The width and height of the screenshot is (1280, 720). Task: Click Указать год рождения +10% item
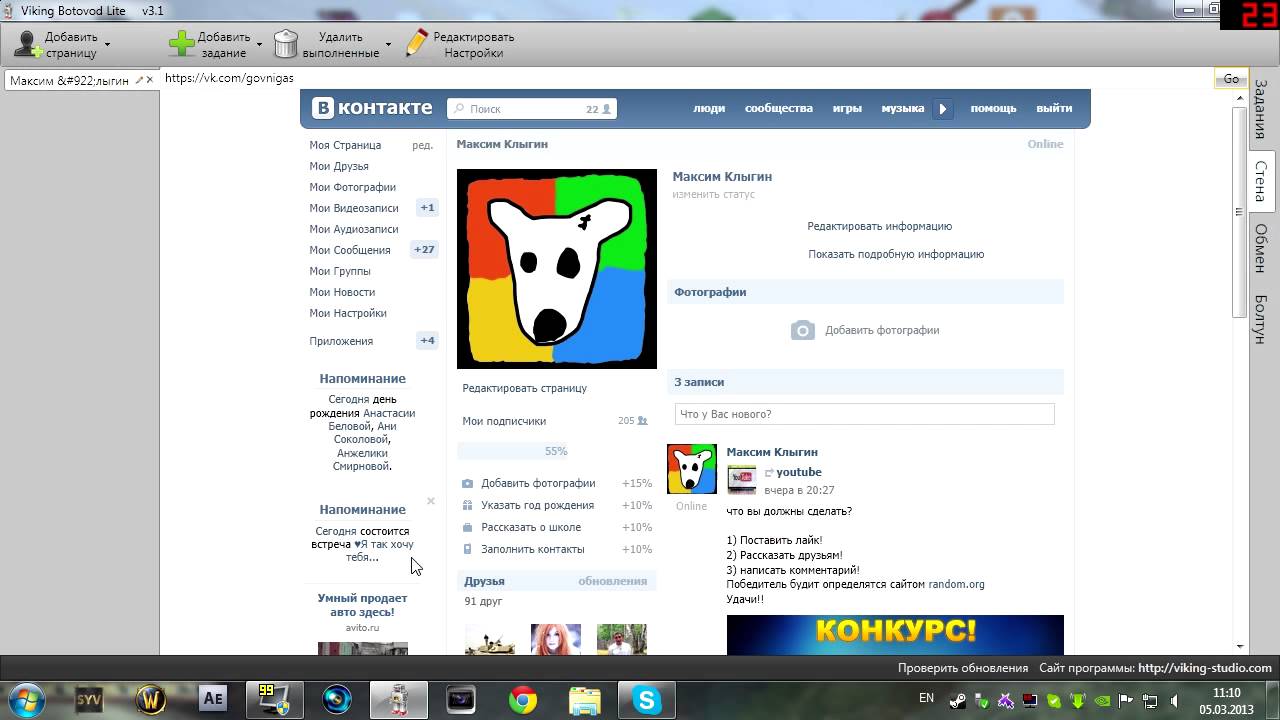(556, 505)
